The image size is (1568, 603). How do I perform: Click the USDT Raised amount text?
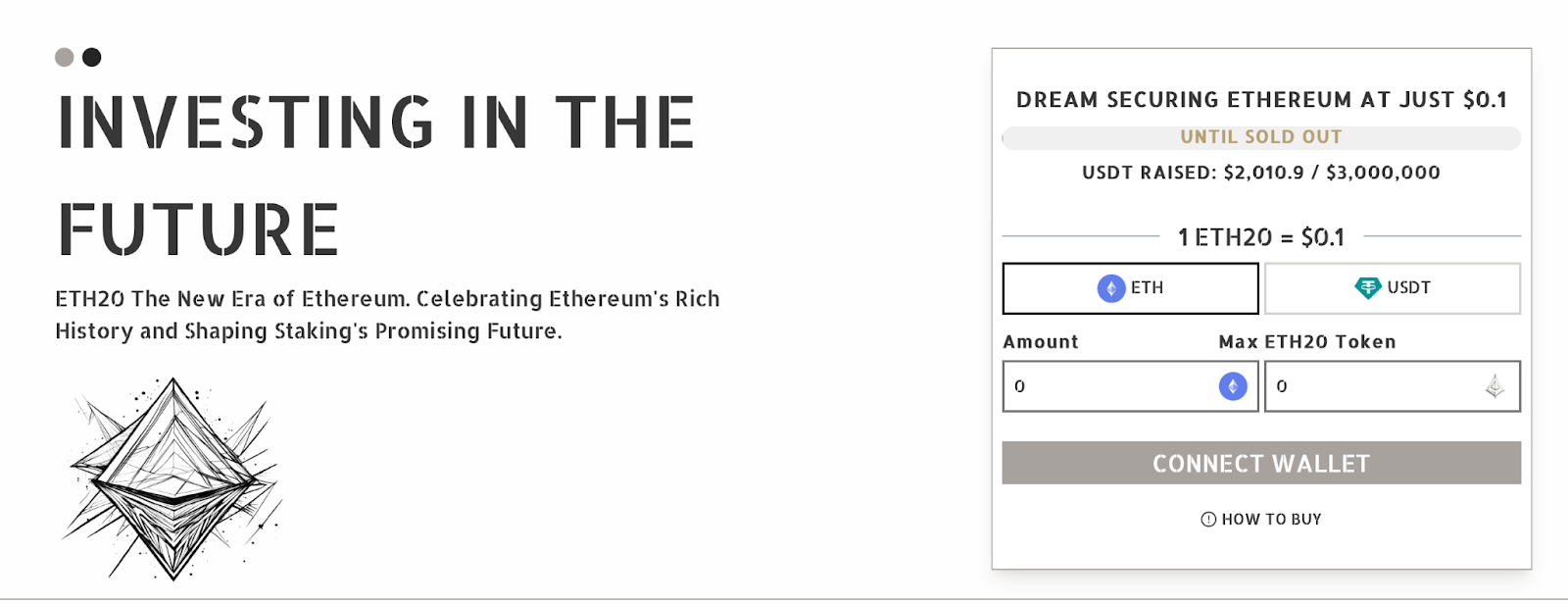pyautogui.click(x=1261, y=173)
